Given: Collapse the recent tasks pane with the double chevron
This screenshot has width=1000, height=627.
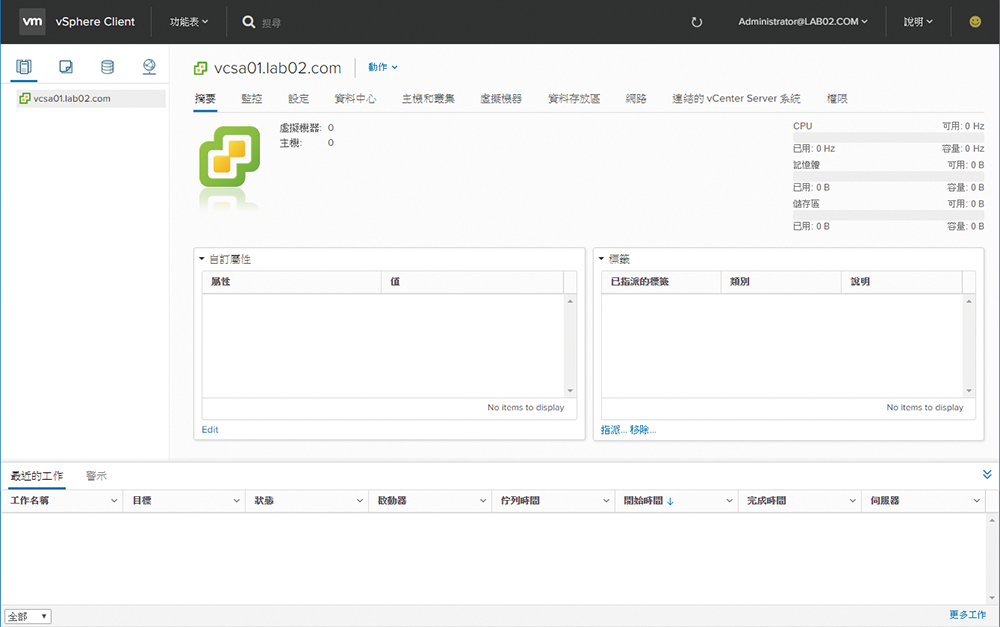Looking at the screenshot, I should [987, 474].
